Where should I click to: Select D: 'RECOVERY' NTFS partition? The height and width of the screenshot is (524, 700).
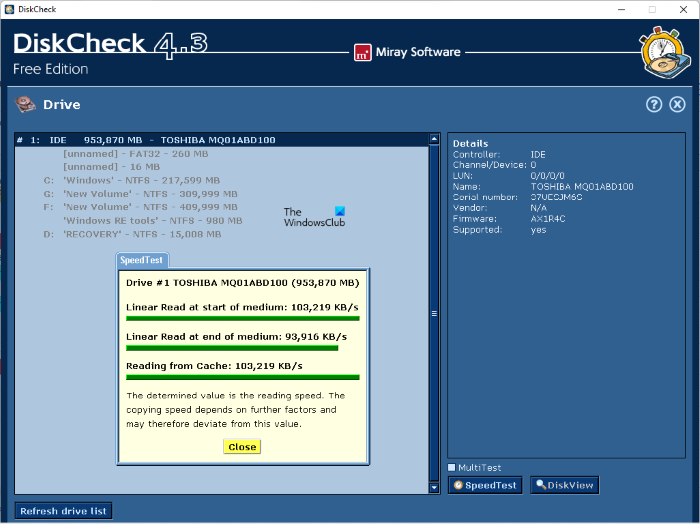click(x=132, y=234)
